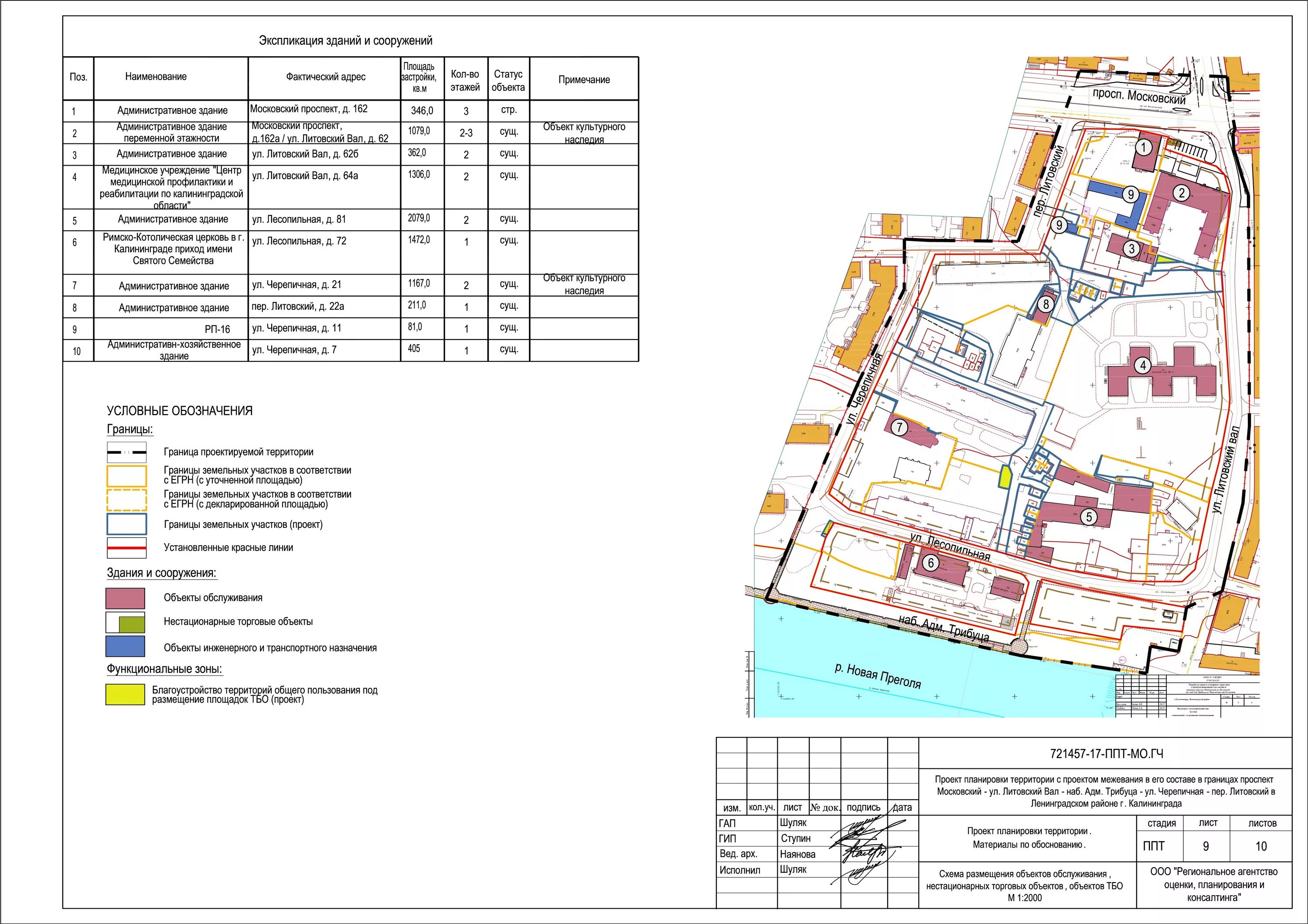Click 'р. Новая Преголя' river label
The image size is (1308, 924).
coord(877,676)
